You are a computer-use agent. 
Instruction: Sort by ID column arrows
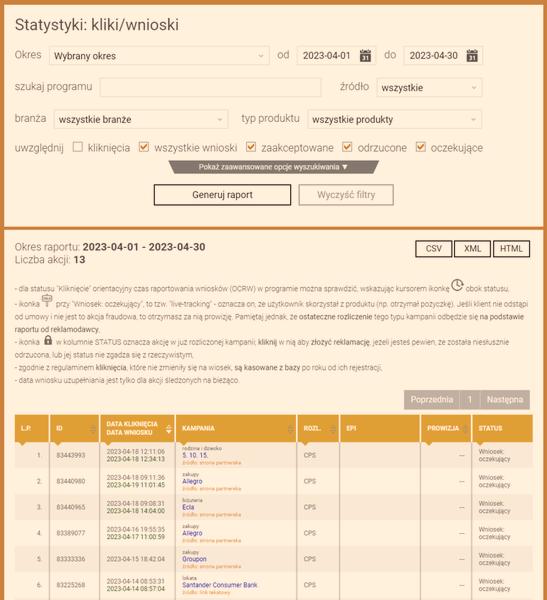point(93,429)
